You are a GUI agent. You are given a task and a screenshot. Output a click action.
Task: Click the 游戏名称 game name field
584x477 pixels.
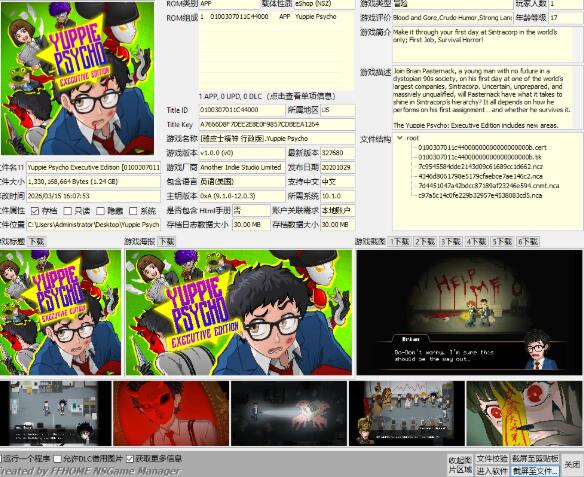pyautogui.click(x=277, y=139)
